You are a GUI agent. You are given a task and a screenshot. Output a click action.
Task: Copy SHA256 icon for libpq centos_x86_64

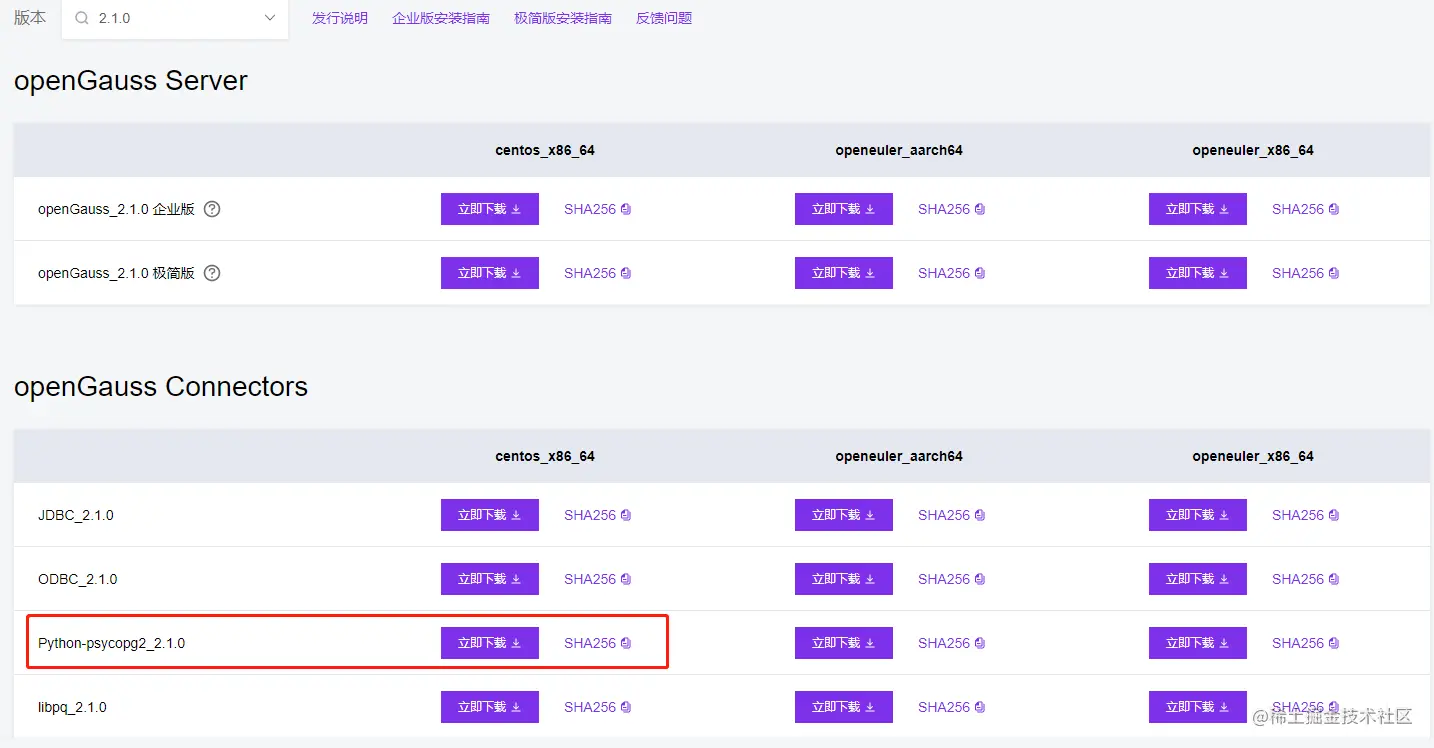click(x=626, y=707)
